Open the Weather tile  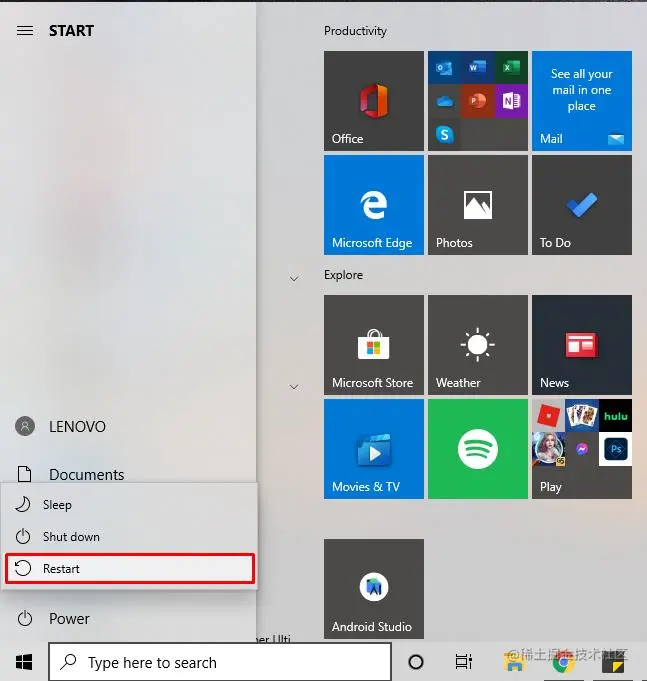pos(478,345)
